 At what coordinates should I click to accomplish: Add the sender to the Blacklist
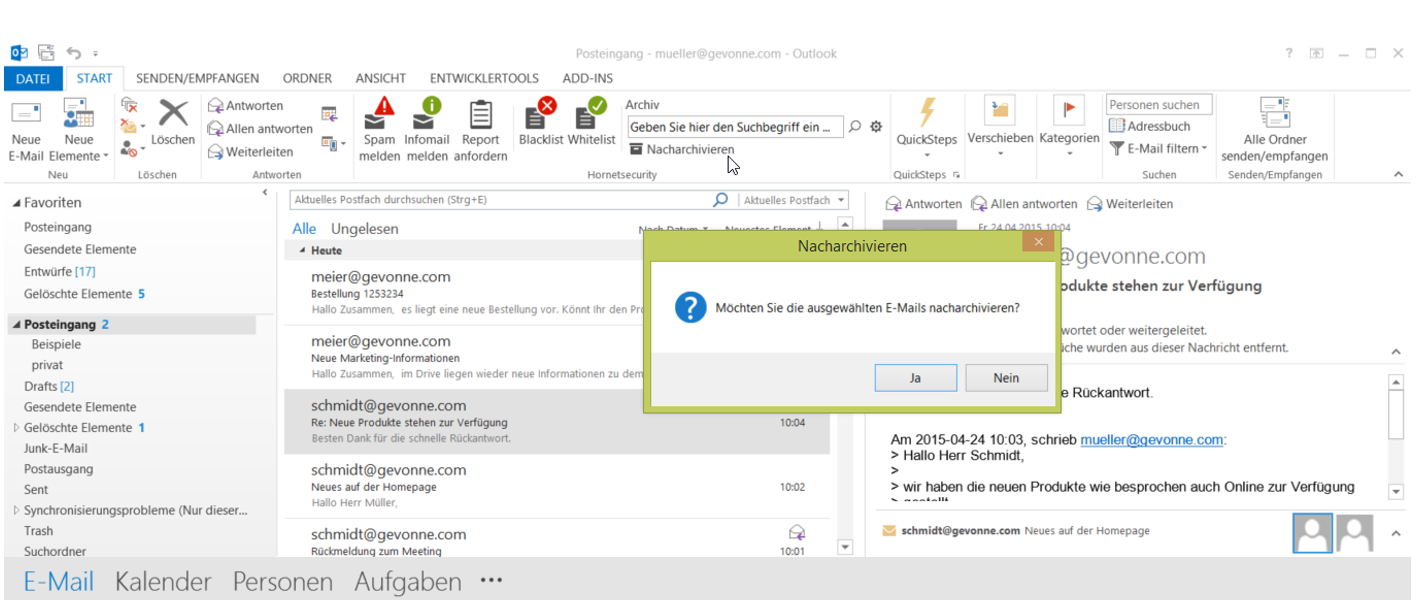pos(541,122)
